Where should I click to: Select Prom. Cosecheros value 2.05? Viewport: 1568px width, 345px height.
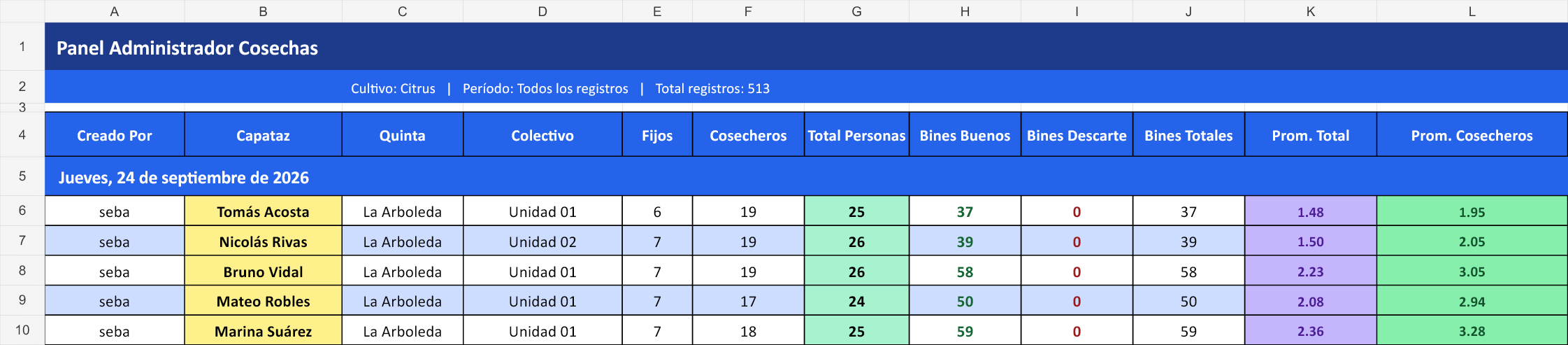coord(1472,241)
